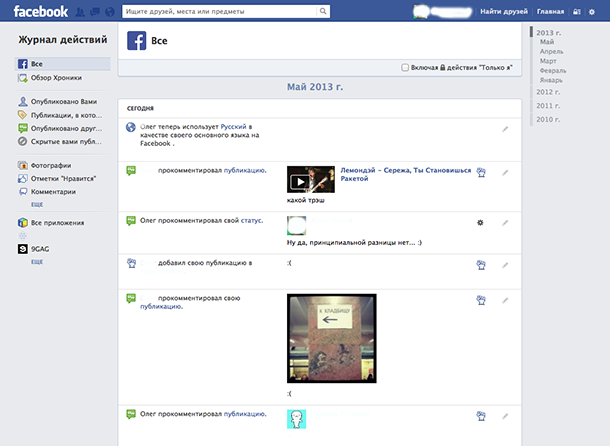Jump to Март in timeline
This screenshot has width=610, height=446.
(x=548, y=61)
